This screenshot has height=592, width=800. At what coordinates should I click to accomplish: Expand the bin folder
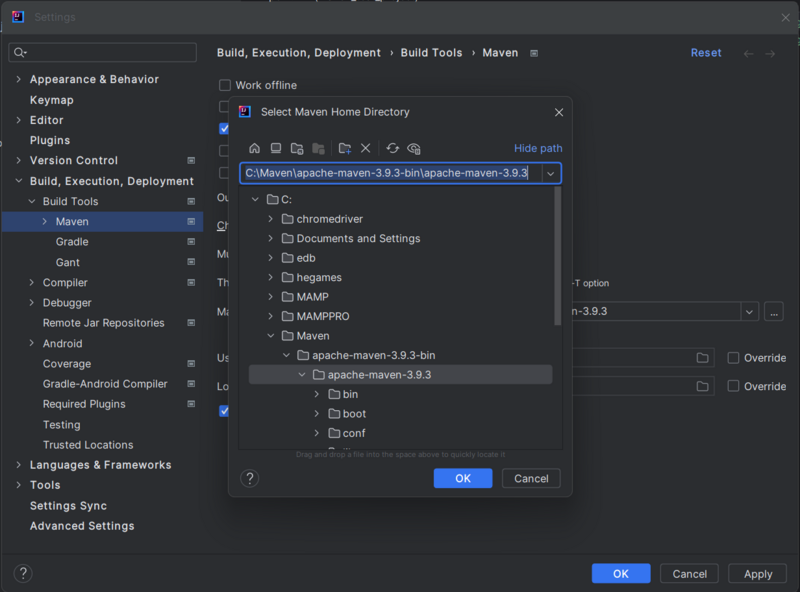point(317,394)
